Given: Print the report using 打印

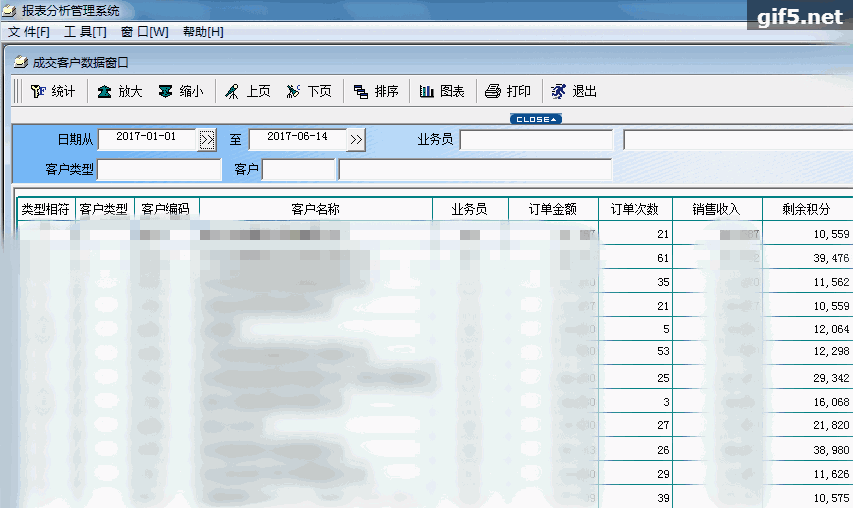Looking at the screenshot, I should coord(507,91).
